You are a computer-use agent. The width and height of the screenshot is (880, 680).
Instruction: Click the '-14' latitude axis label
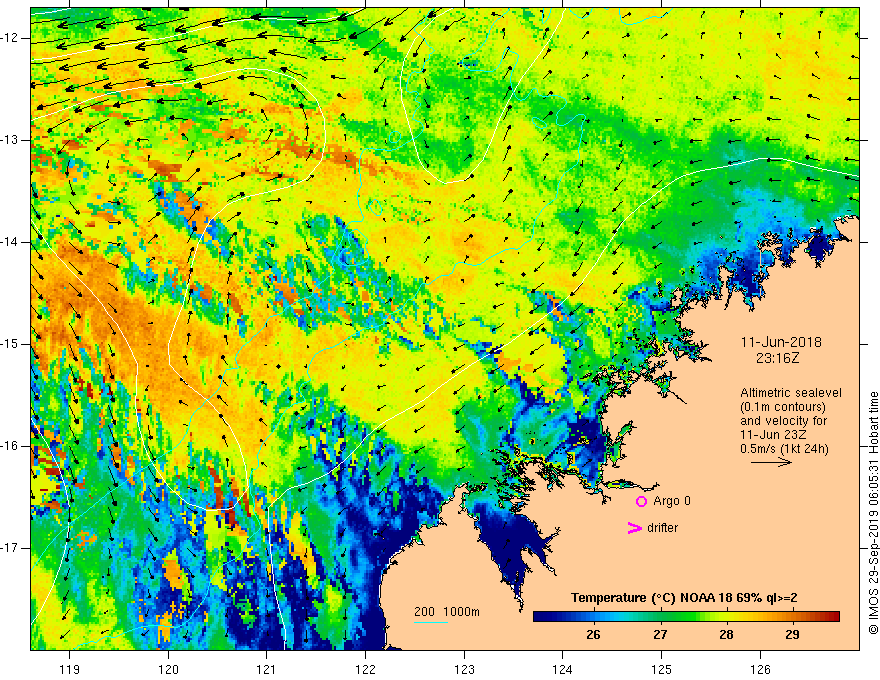[x=10, y=242]
